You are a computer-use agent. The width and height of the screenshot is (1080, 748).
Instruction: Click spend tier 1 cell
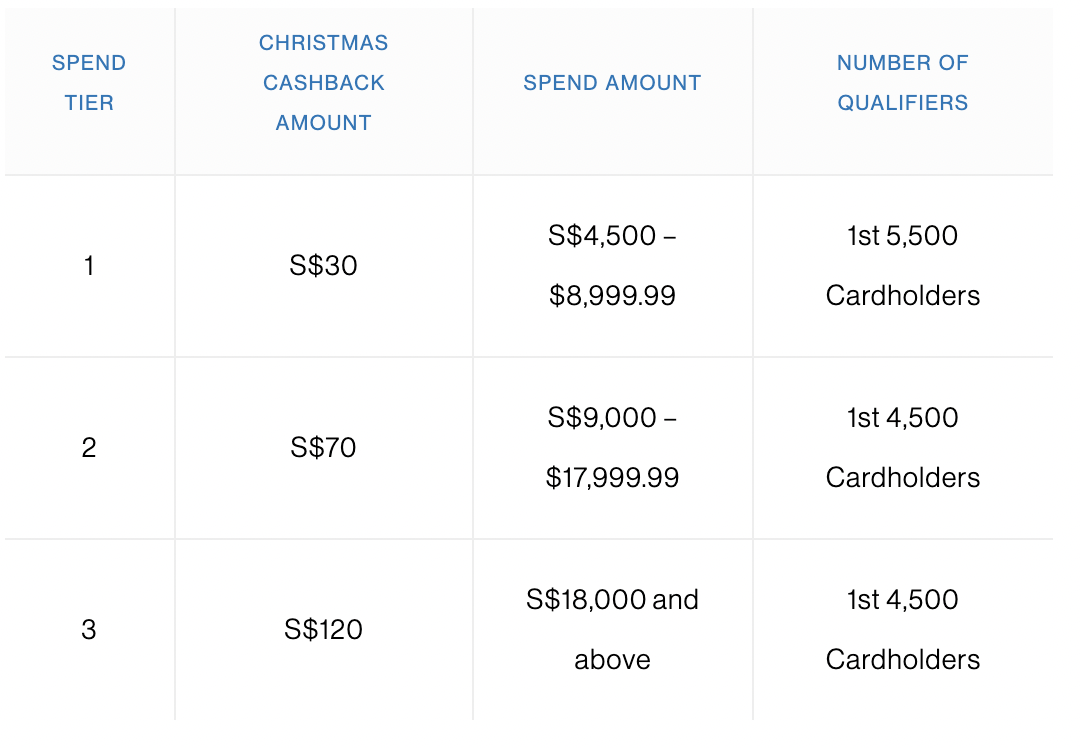[89, 266]
